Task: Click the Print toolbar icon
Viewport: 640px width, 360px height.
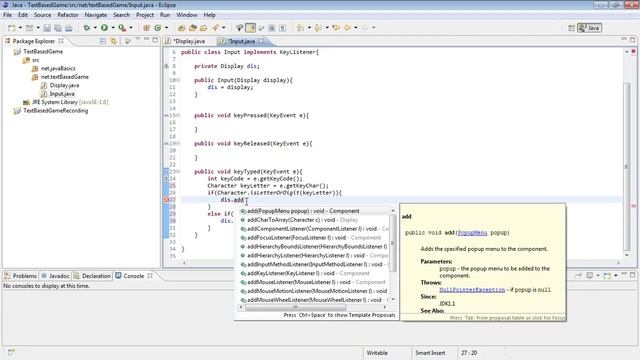Action: pos(69,28)
